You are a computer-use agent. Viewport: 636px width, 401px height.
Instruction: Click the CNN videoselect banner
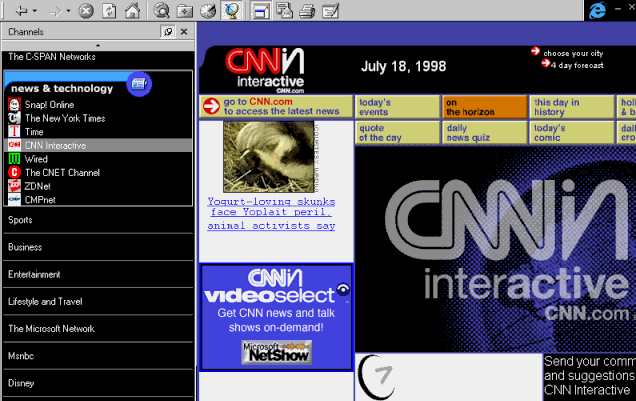[x=276, y=316]
